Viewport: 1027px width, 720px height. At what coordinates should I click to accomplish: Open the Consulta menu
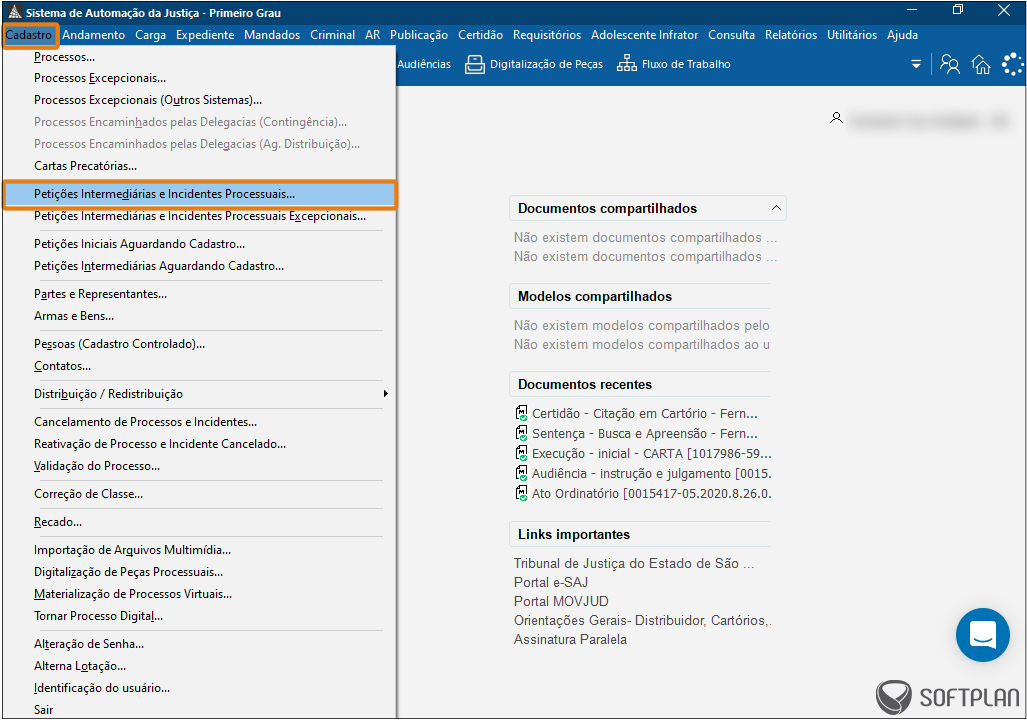point(732,35)
